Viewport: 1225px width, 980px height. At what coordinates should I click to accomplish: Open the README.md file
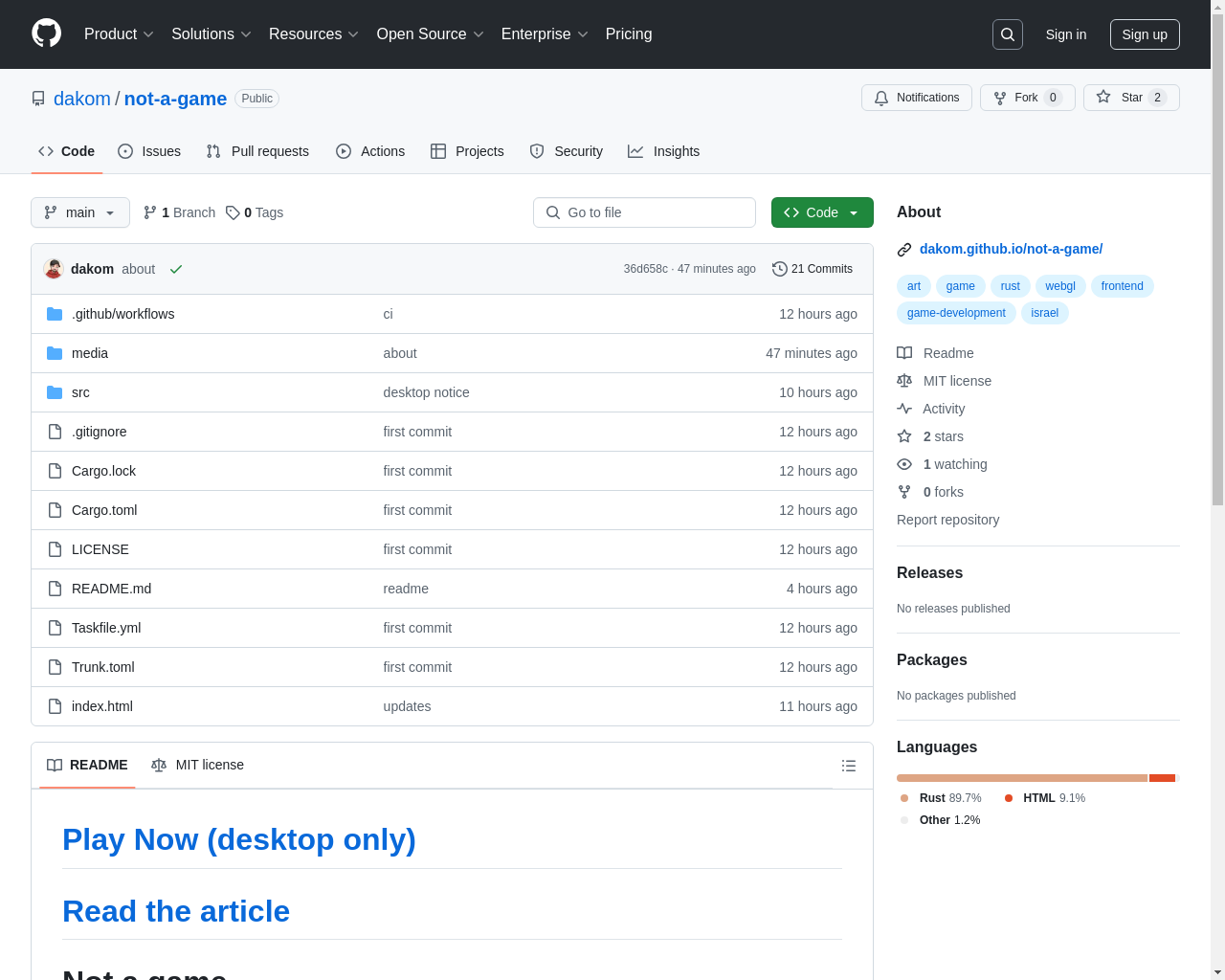(x=111, y=589)
